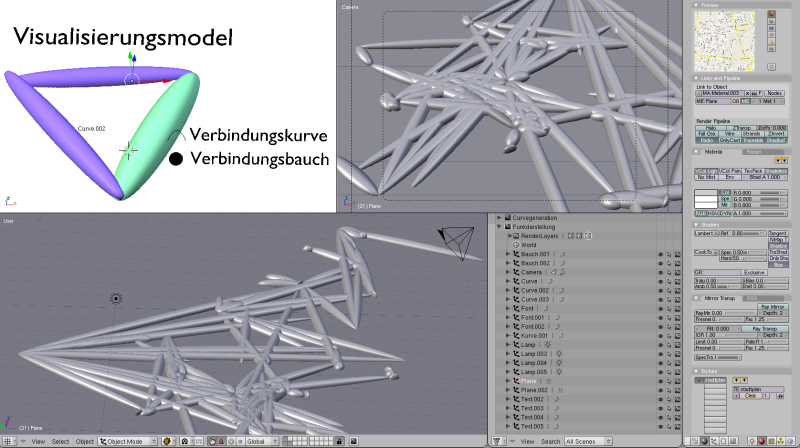Toggle visibility eye for Bauch.001

[x=660, y=254]
